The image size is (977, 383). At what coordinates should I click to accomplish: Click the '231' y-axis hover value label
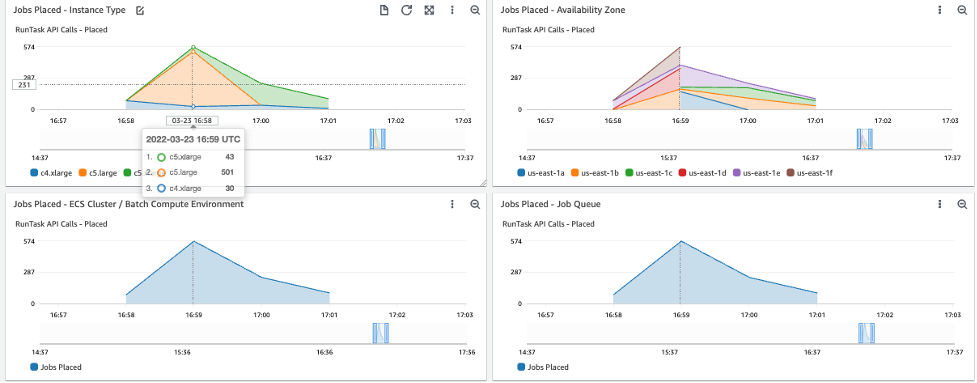[x=24, y=85]
